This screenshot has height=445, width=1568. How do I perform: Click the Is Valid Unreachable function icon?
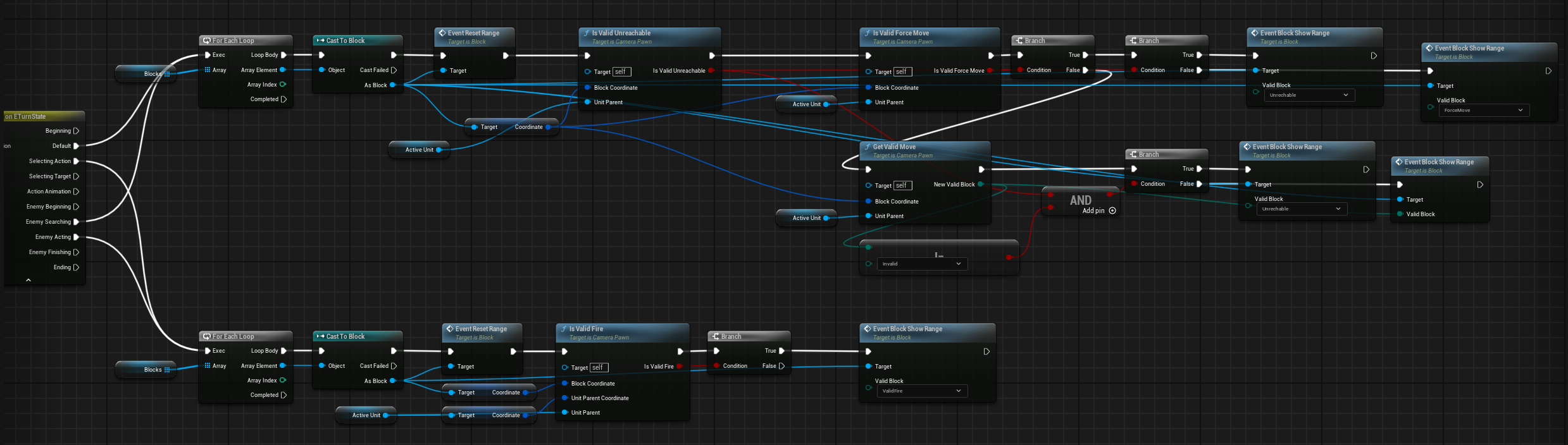[x=586, y=34]
